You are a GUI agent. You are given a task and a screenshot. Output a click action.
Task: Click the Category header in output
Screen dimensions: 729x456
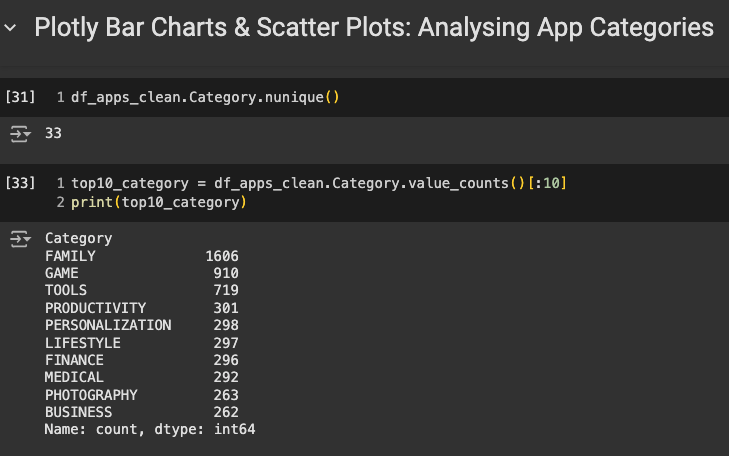78,238
